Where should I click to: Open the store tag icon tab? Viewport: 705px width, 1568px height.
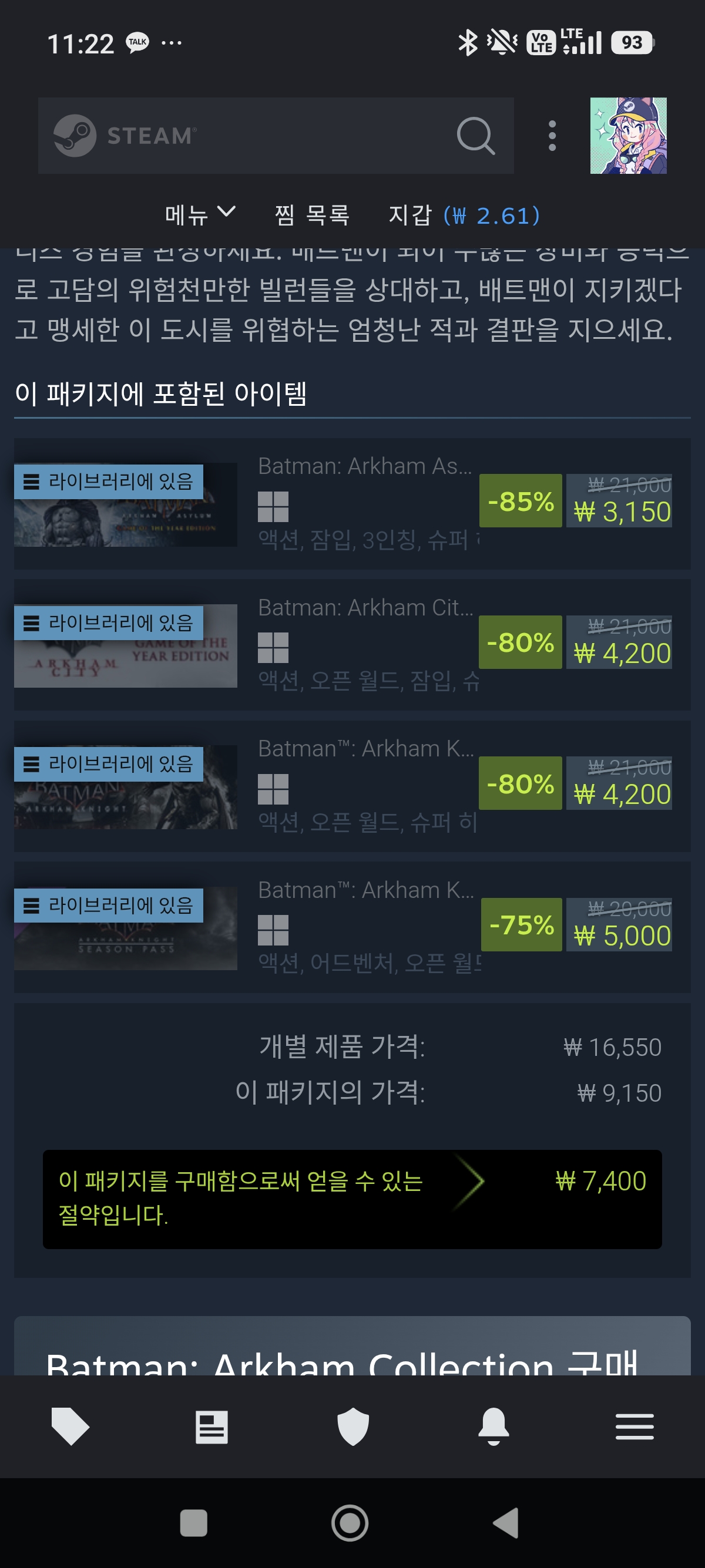(x=70, y=1426)
